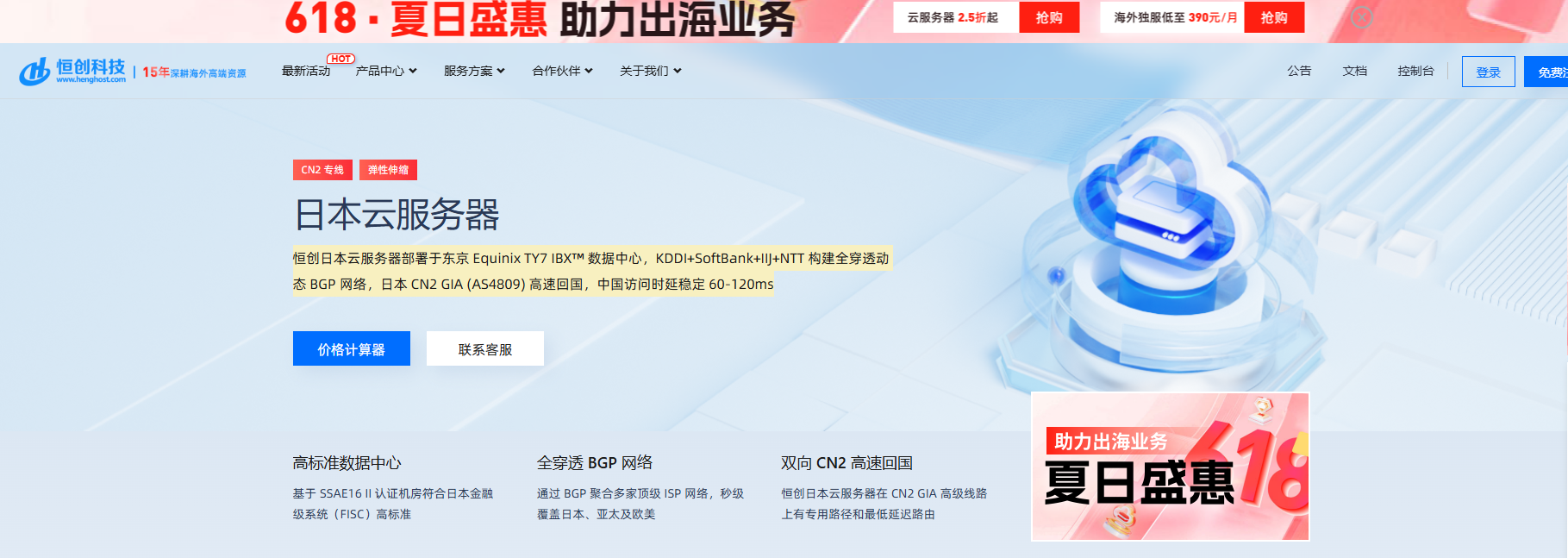1568x558 pixels.
Task: Click the 15年深耕海外高端资源 slogan text
Action: click(194, 72)
